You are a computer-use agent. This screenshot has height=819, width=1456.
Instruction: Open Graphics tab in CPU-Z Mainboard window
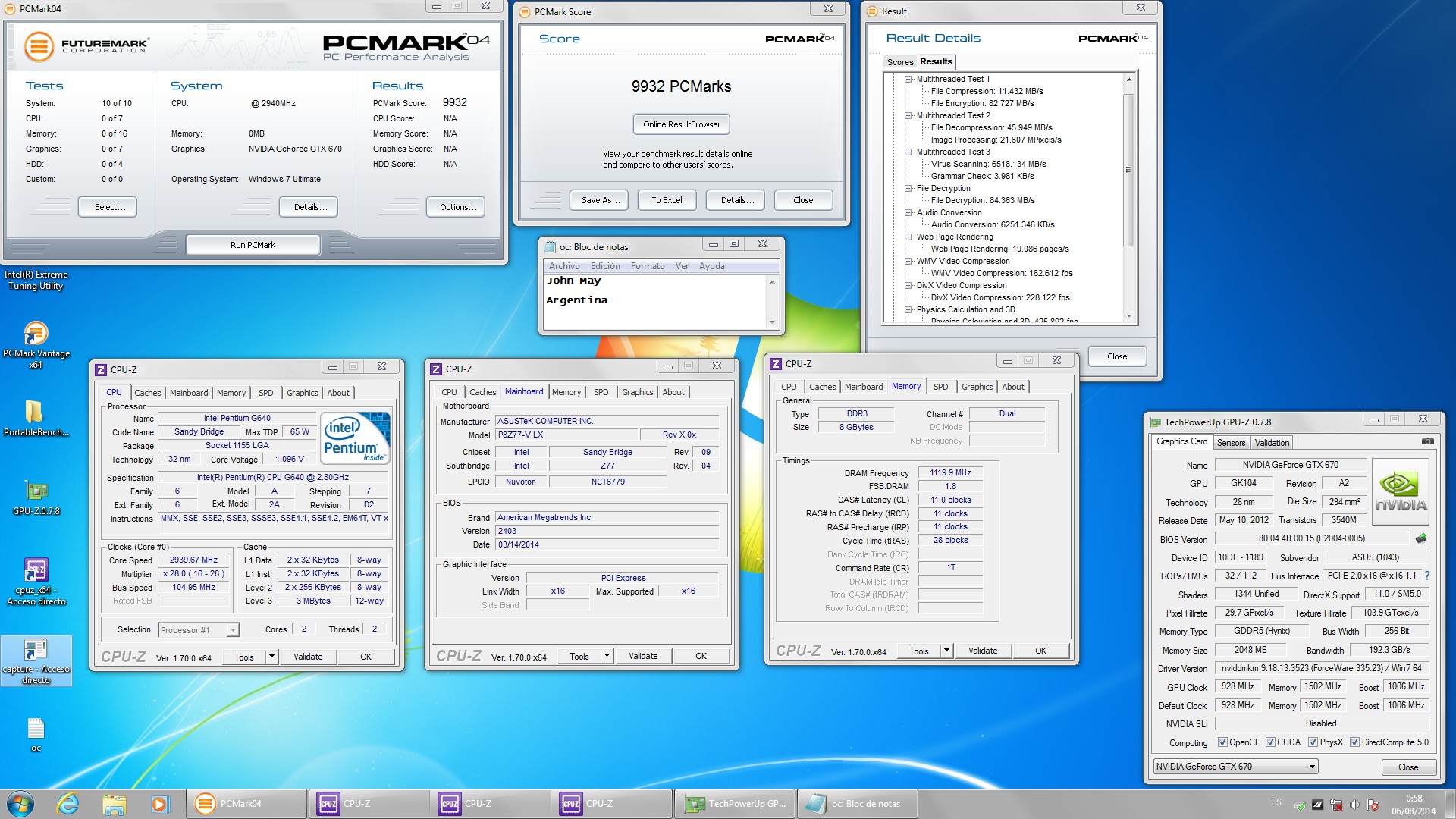point(637,392)
